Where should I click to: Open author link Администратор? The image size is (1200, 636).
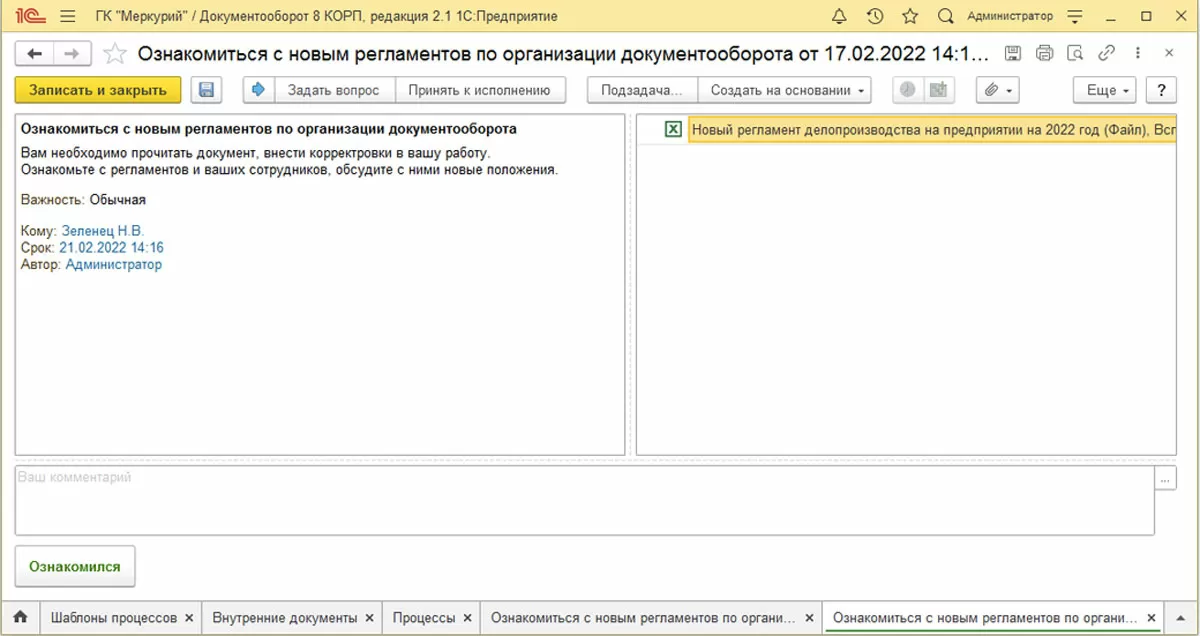113,265
